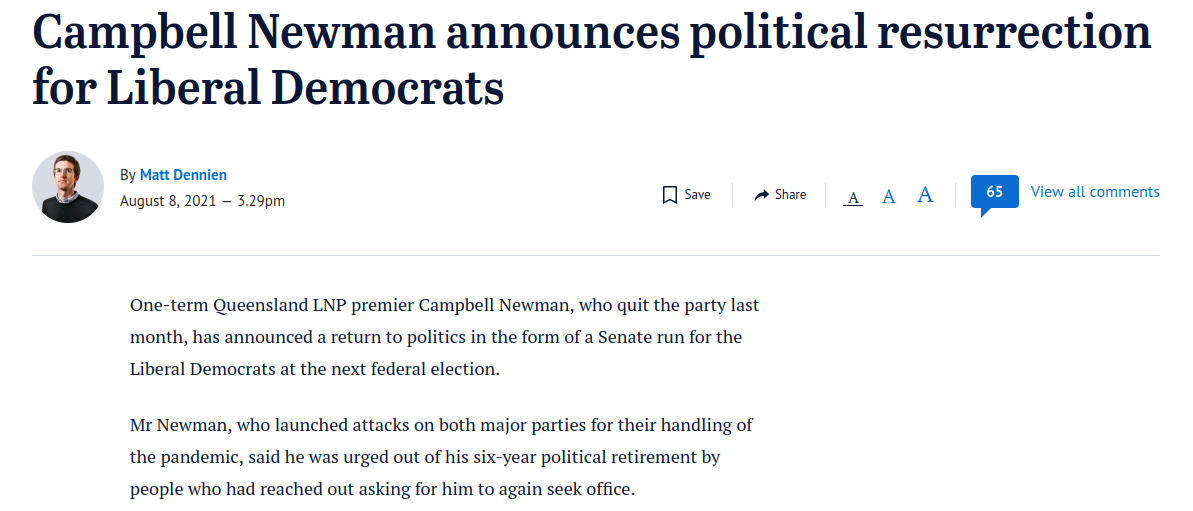This screenshot has height=511, width=1193.
Task: Click the August 8, 2021 publication date
Action: point(168,201)
